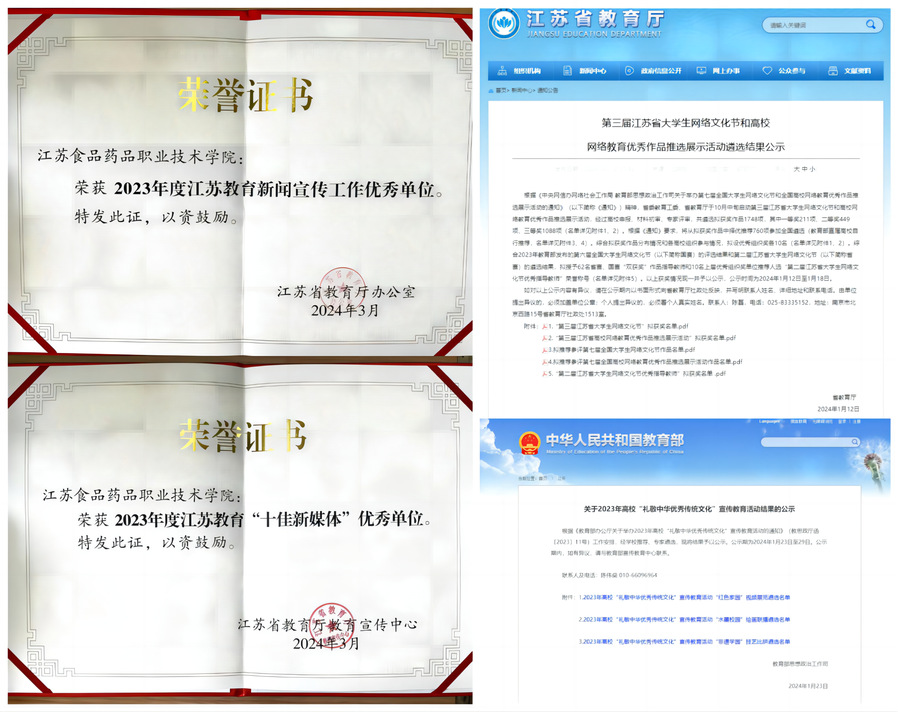898x712 pixels.
Task: Click the Jiangsu Education Department lotus logo
Action: pyautogui.click(x=505, y=24)
